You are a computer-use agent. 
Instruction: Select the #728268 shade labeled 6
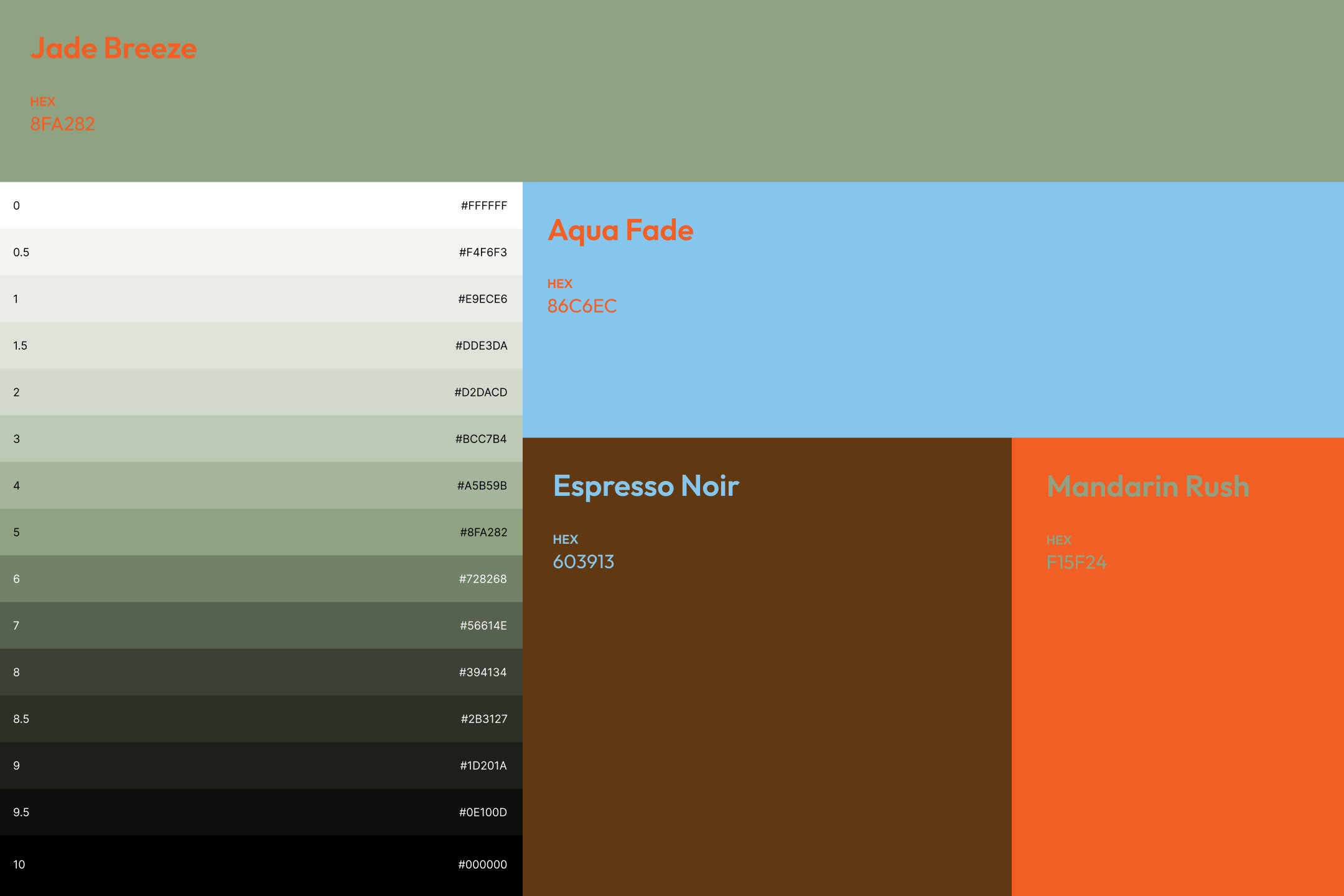(261, 579)
